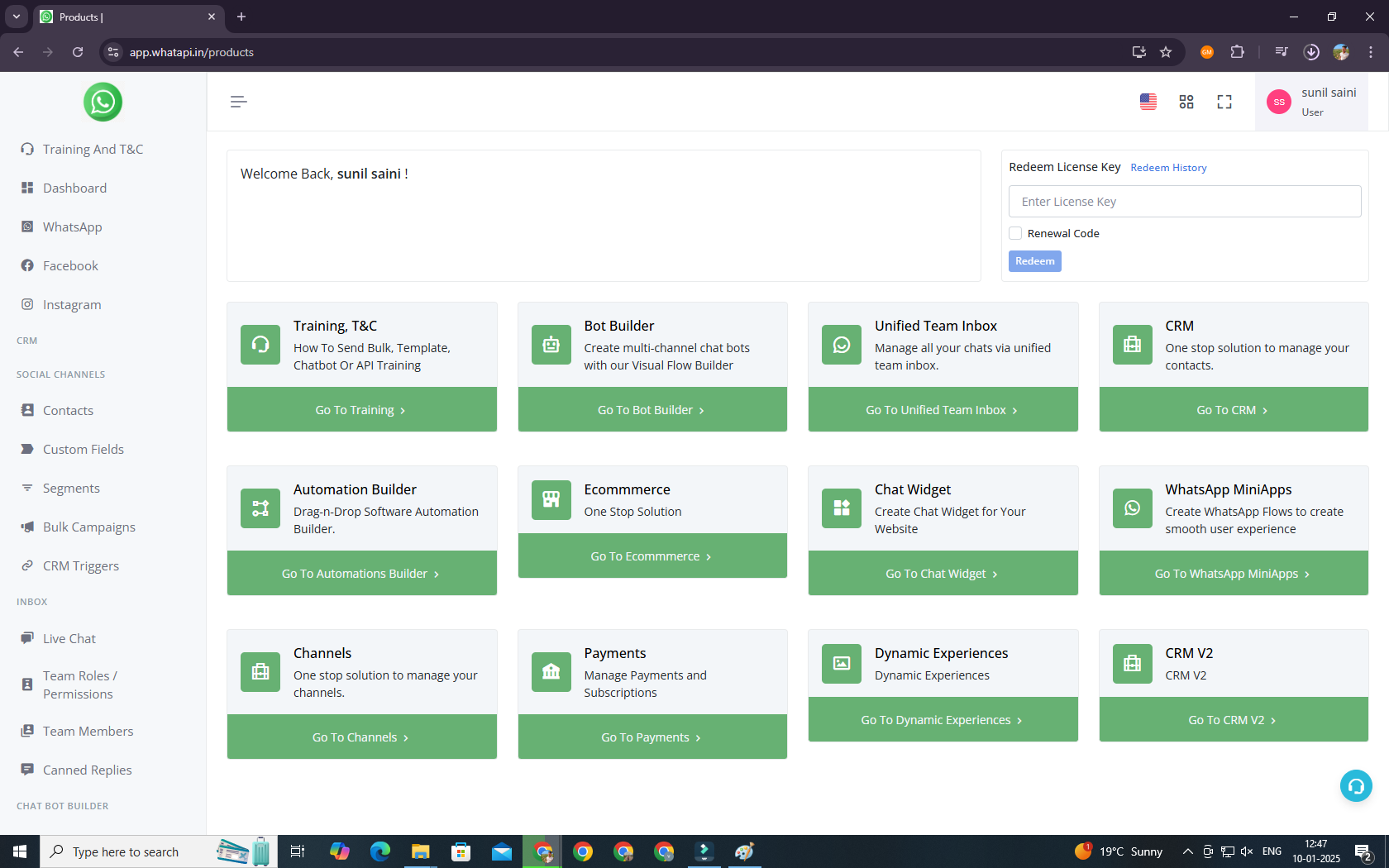1389x868 pixels.
Task: Click Go To Bot Builder button
Action: pyautogui.click(x=652, y=409)
